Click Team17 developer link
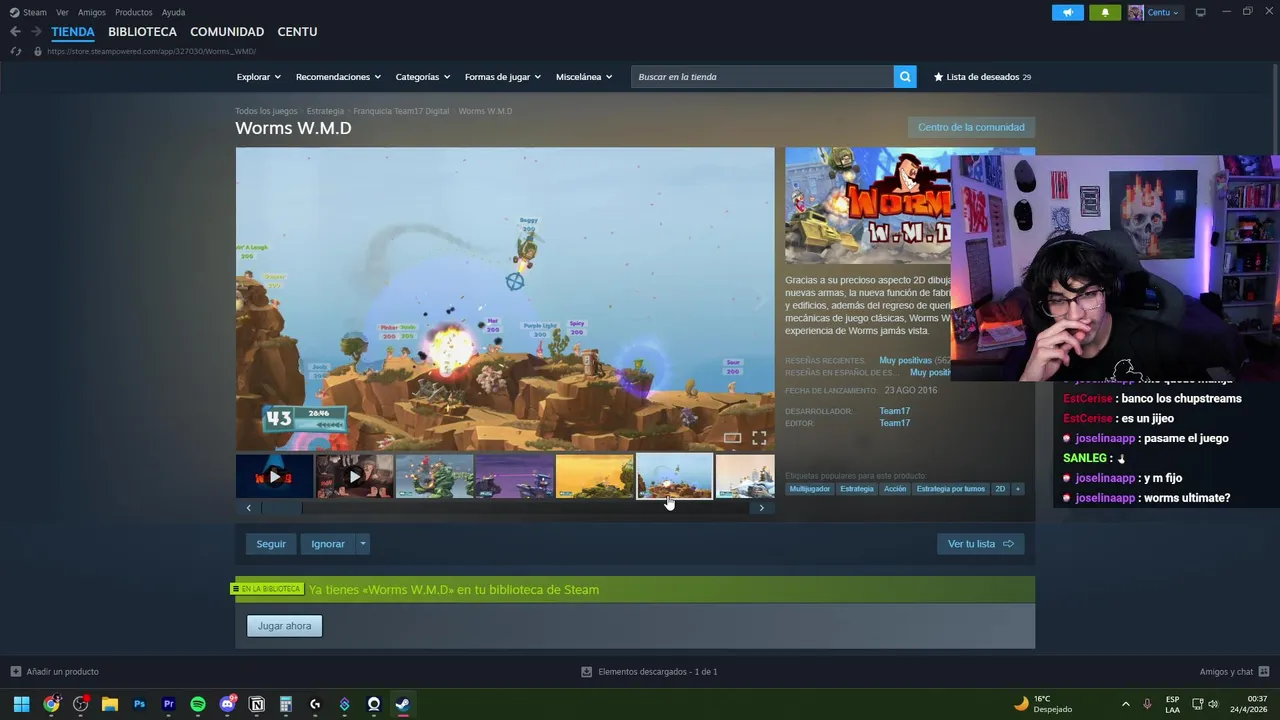Image resolution: width=1280 pixels, height=720 pixels. tap(894, 411)
